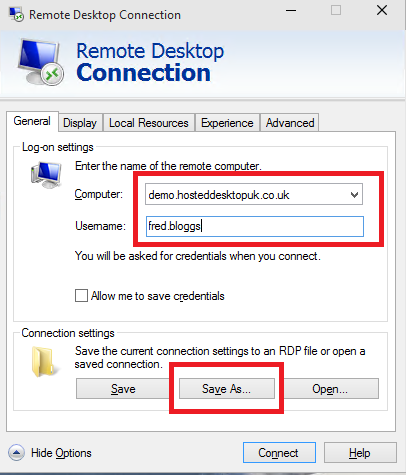Go to the Advanced tab
Screen dimensions: 406x475
pos(290,123)
